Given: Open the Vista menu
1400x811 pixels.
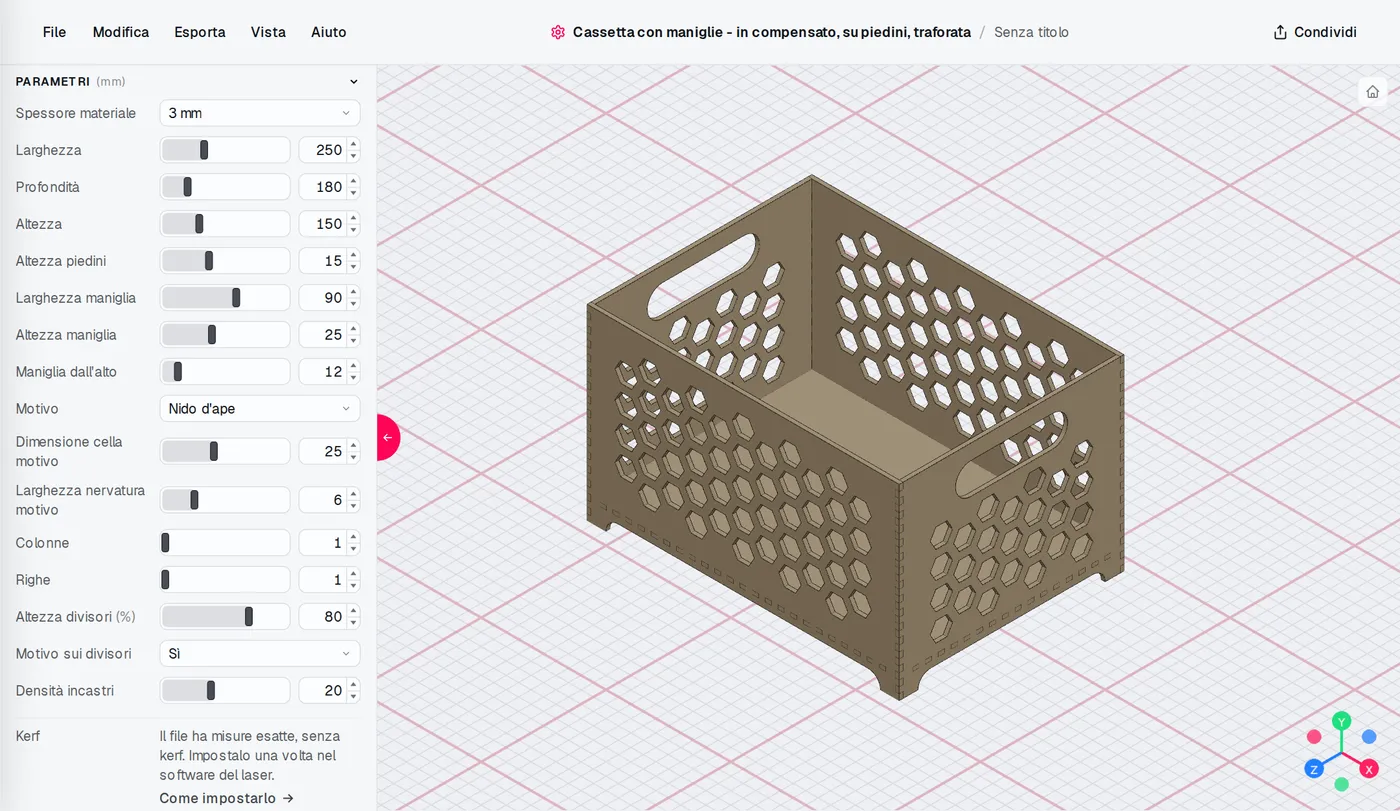Looking at the screenshot, I should point(268,32).
